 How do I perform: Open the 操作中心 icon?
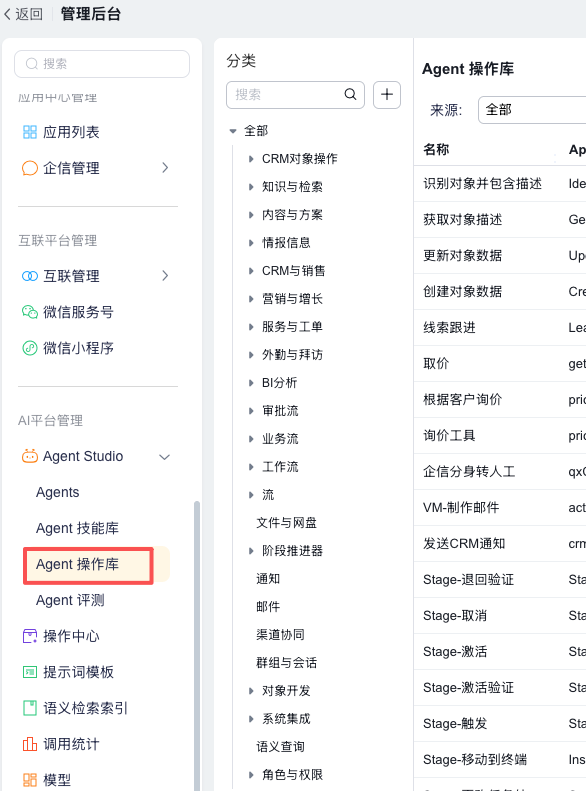(30, 636)
